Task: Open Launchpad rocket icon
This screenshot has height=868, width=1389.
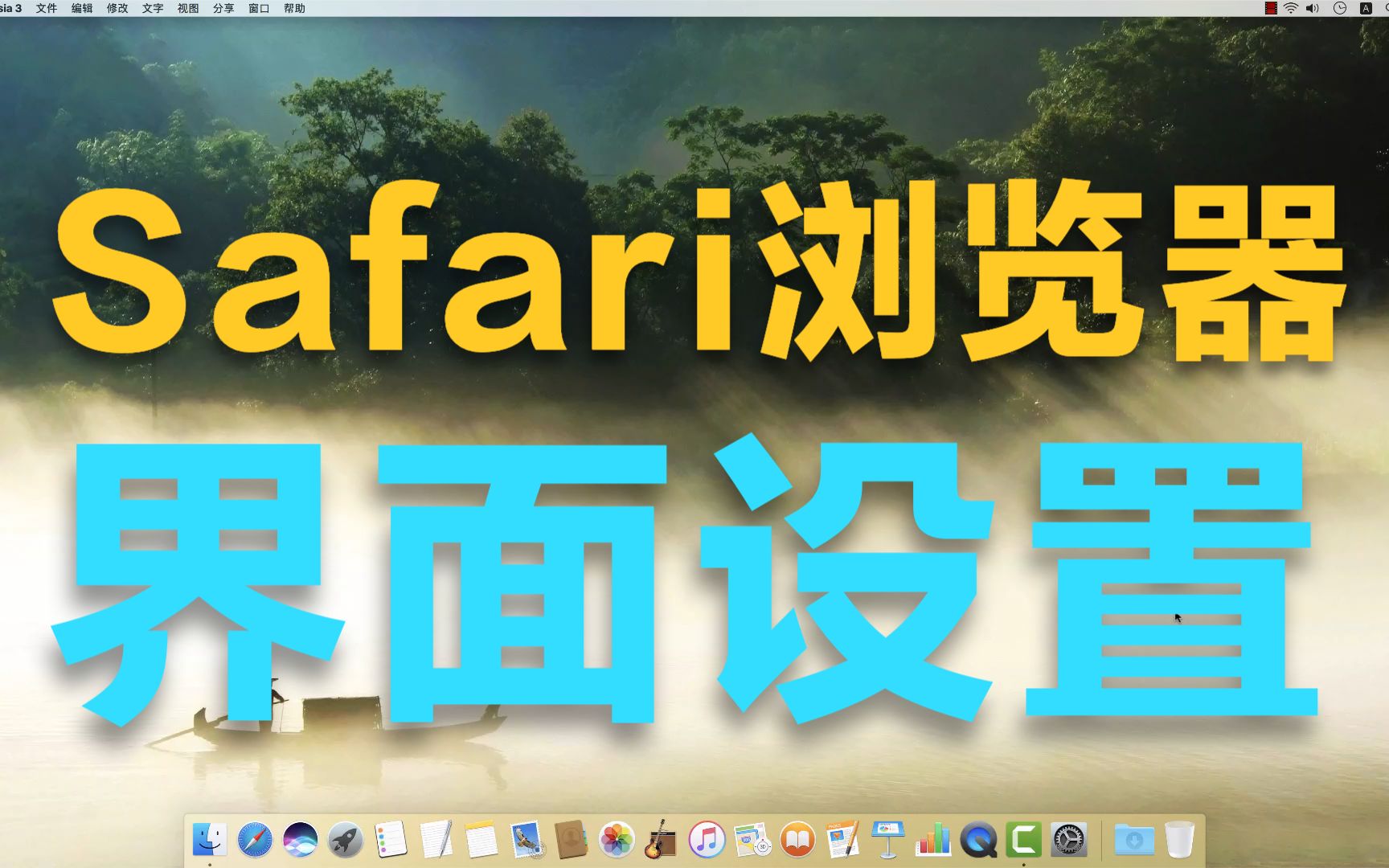Action: point(346,840)
